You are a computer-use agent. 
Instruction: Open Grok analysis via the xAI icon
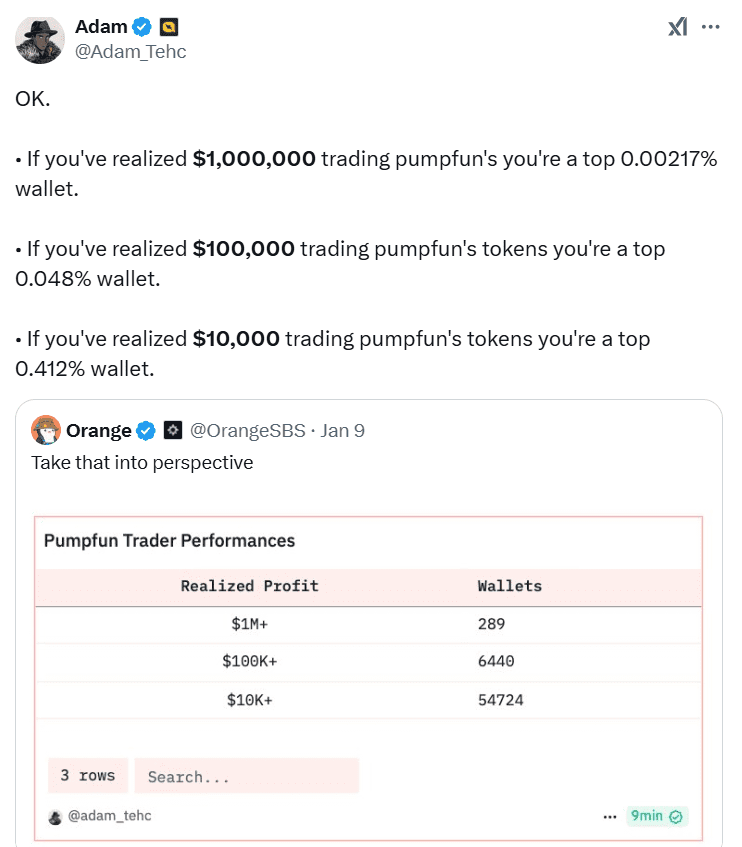click(x=677, y=29)
